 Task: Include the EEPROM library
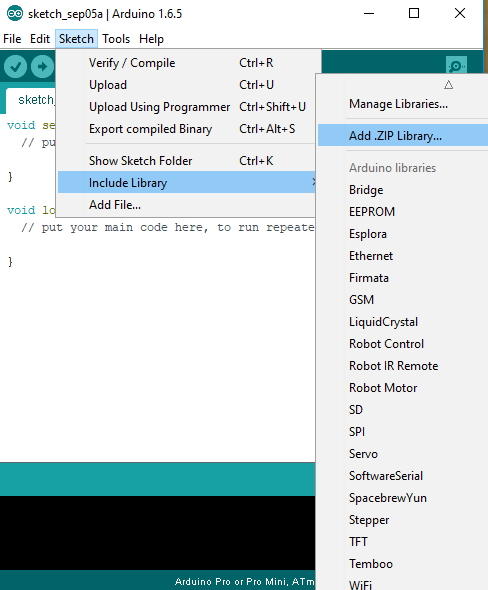[403, 212]
